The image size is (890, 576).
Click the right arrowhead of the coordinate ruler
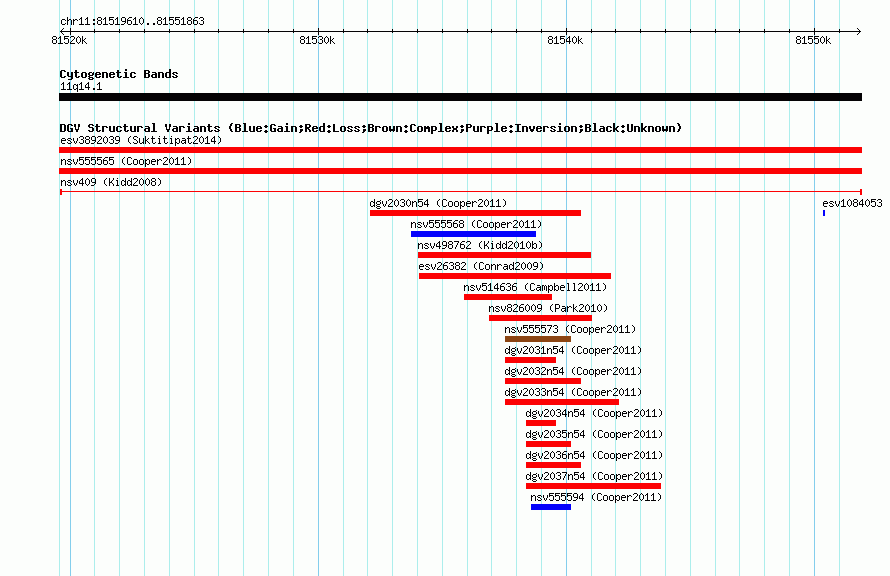tap(859, 31)
